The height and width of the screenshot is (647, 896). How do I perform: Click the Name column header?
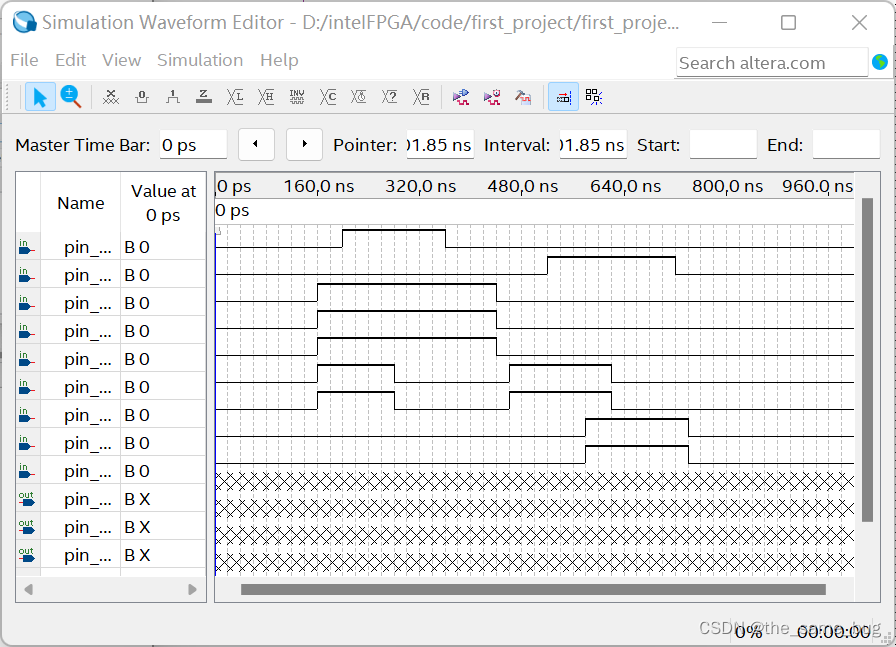81,203
